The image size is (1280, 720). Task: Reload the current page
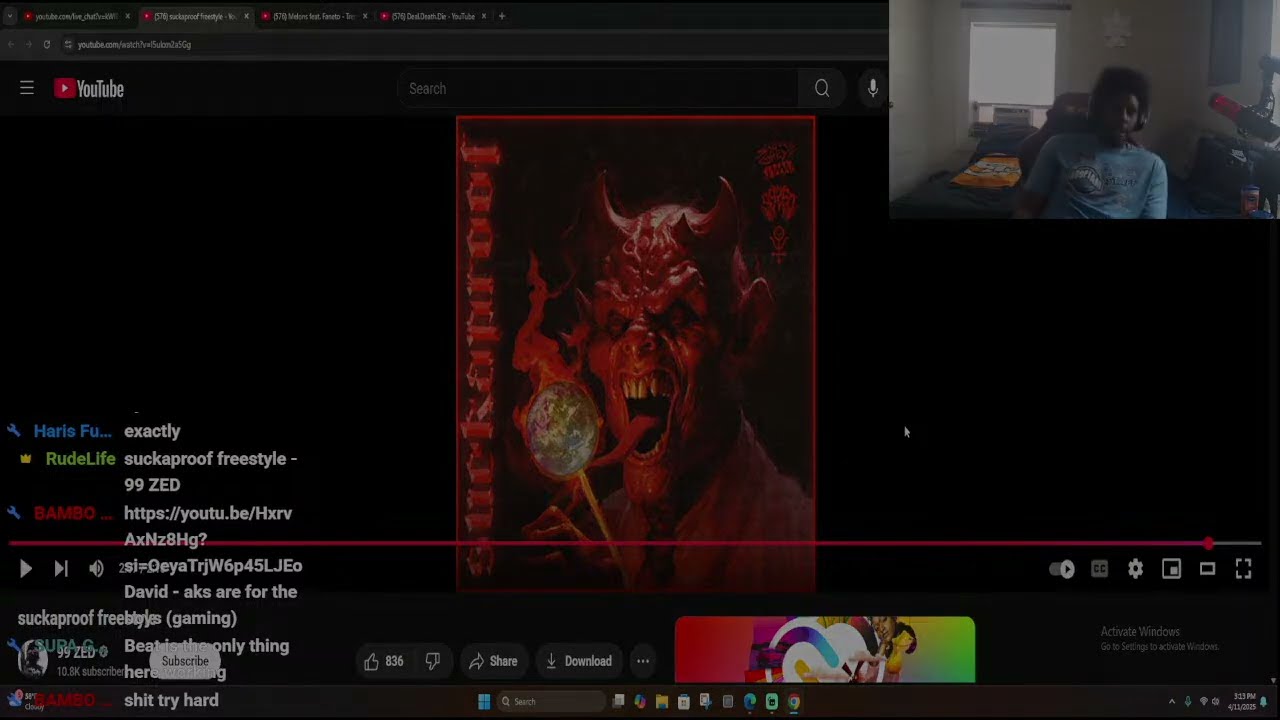click(x=46, y=44)
